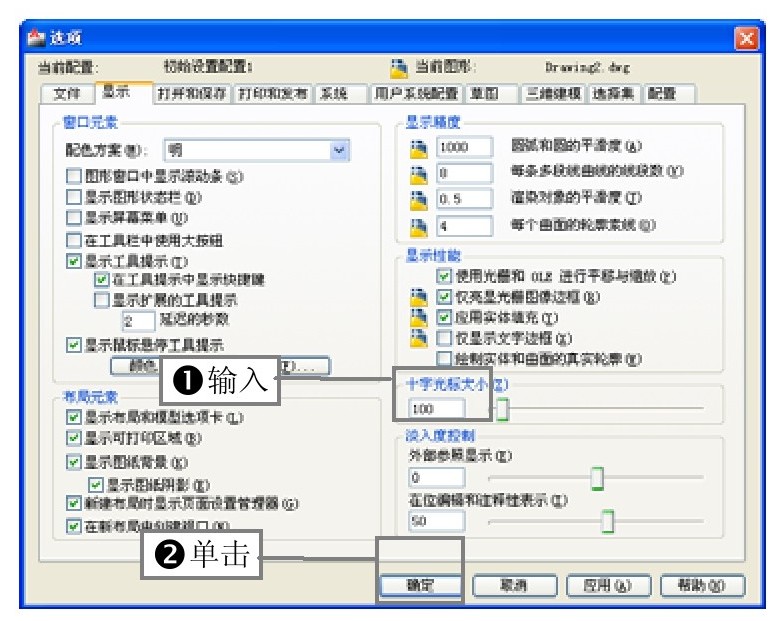Go to the 用户系统配置 tab
The width and height of the screenshot is (779, 621).
[416, 94]
